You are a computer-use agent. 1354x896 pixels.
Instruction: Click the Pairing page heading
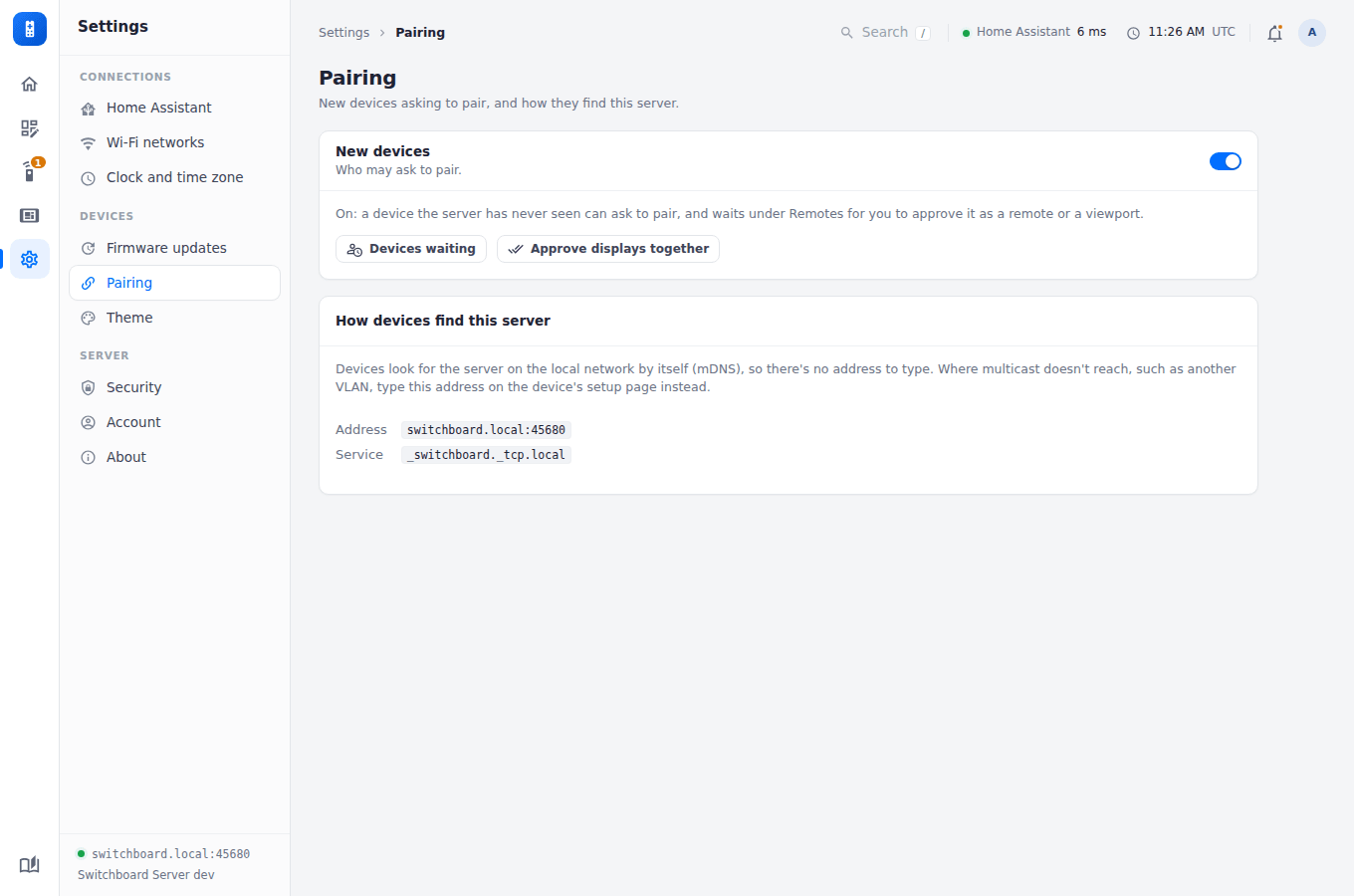[357, 78]
